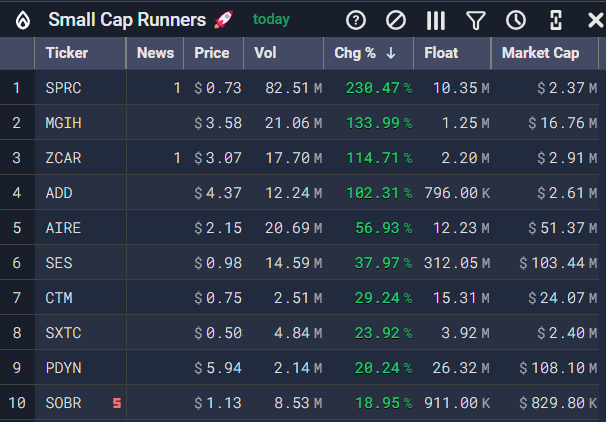The width and height of the screenshot is (606, 422).
Task: Select the SOBR ticker
Action: [63, 403]
